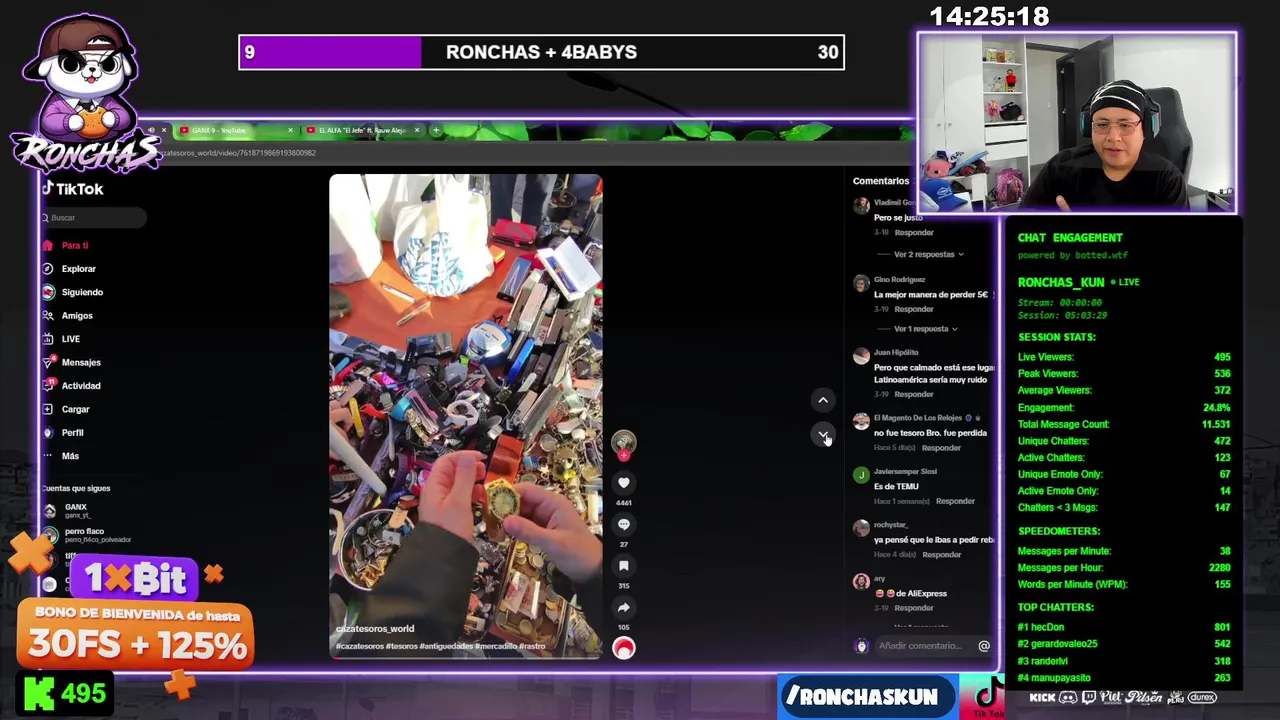Click the #cazatesoros hashtag in video caption

click(358, 646)
